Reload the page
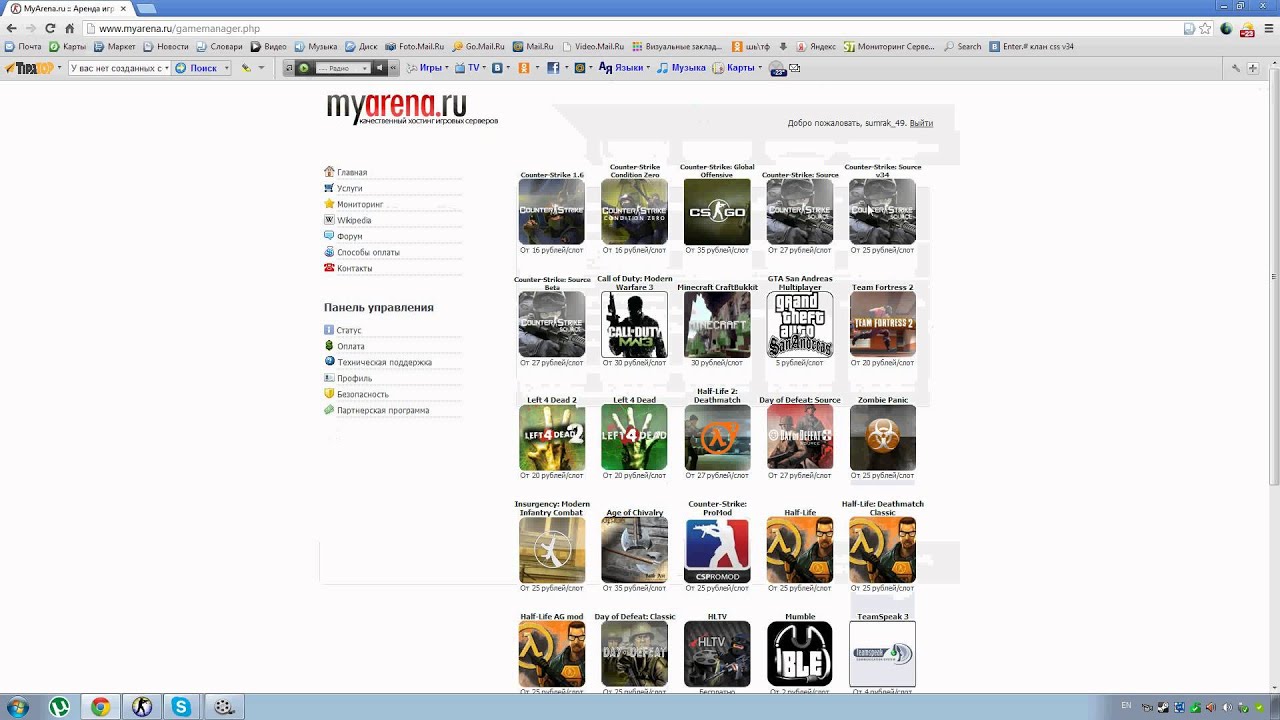This screenshot has height=720, width=1280. point(50,29)
